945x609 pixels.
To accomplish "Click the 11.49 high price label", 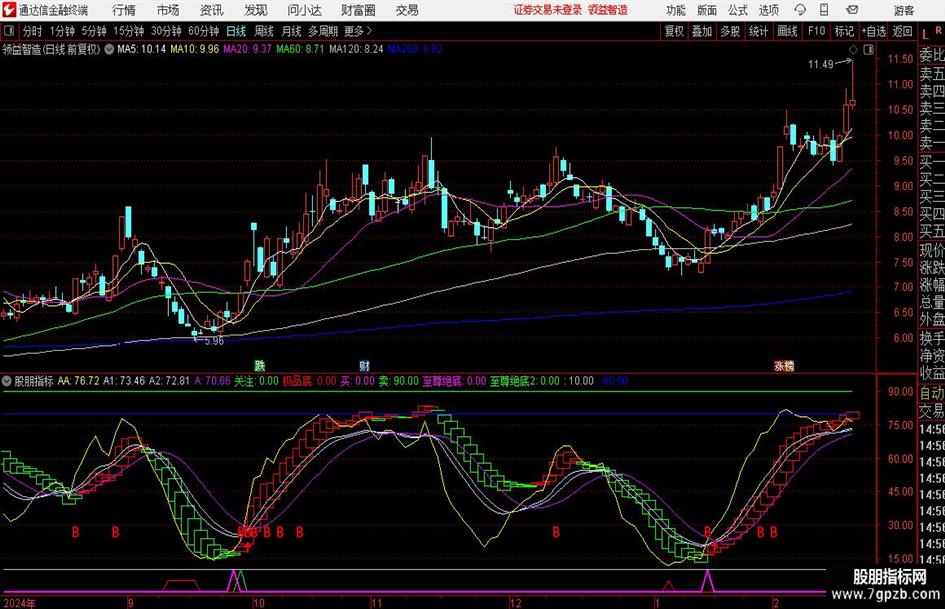I will tap(821, 65).
